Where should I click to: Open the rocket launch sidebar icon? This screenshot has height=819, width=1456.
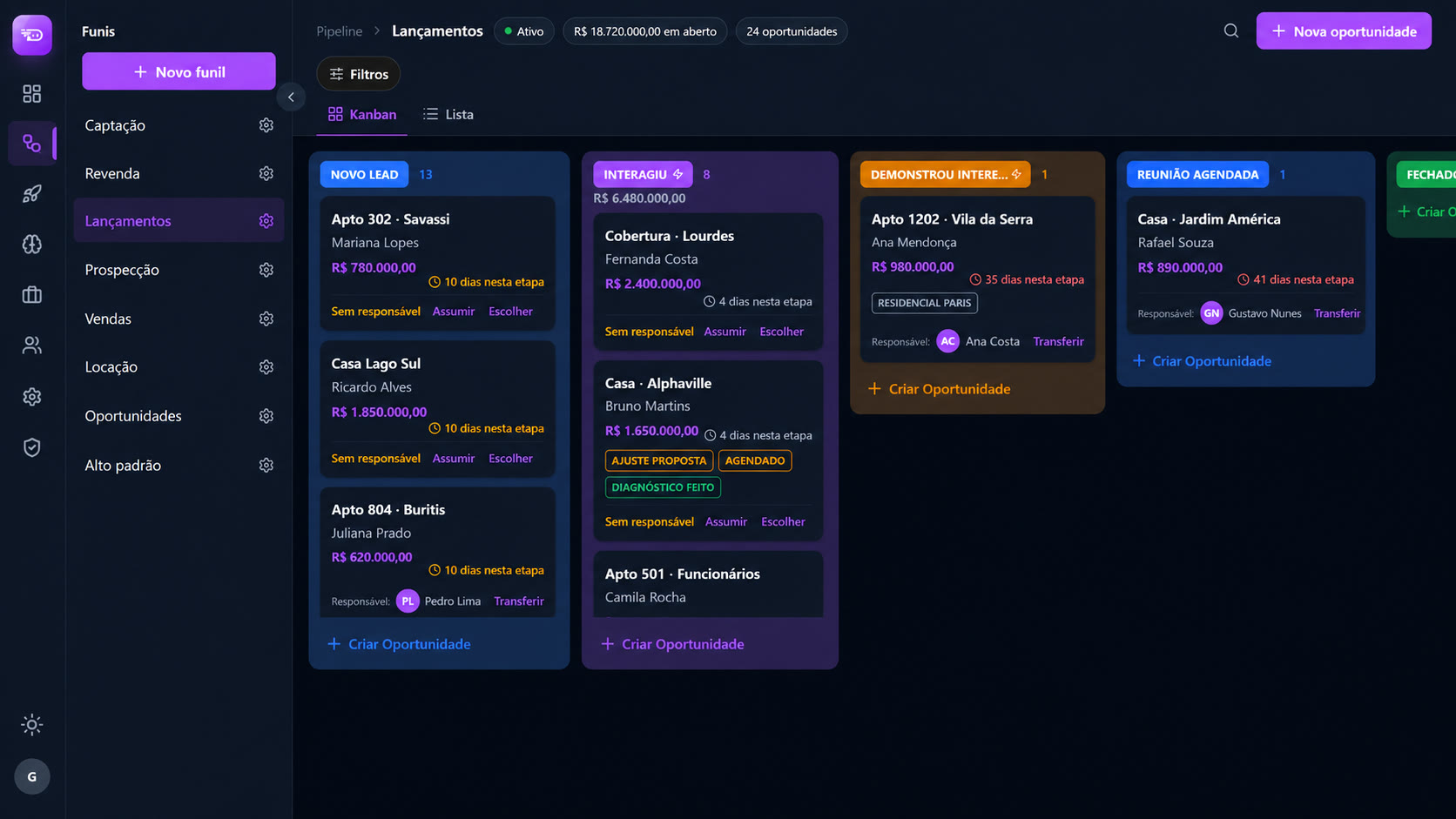tap(32, 194)
